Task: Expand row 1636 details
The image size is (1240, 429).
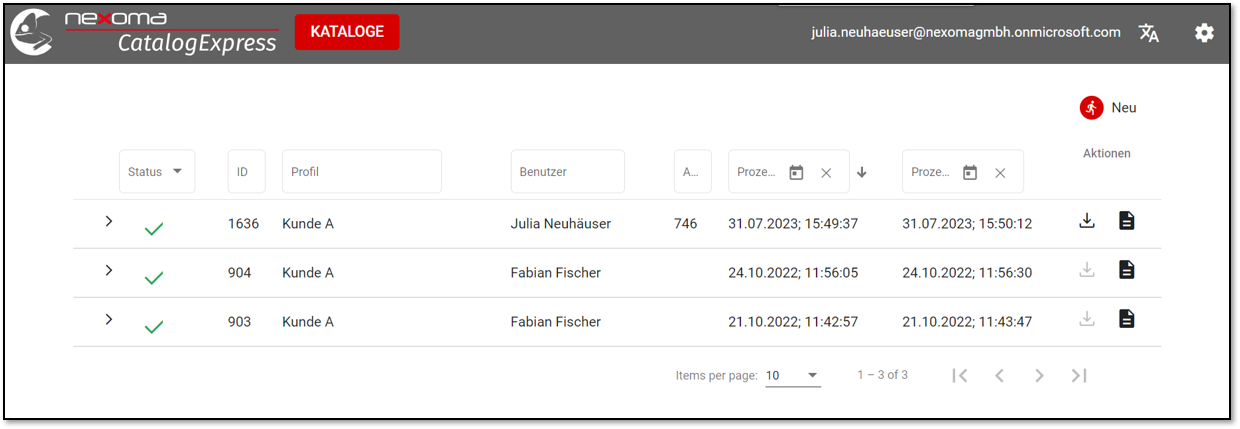Action: point(109,221)
